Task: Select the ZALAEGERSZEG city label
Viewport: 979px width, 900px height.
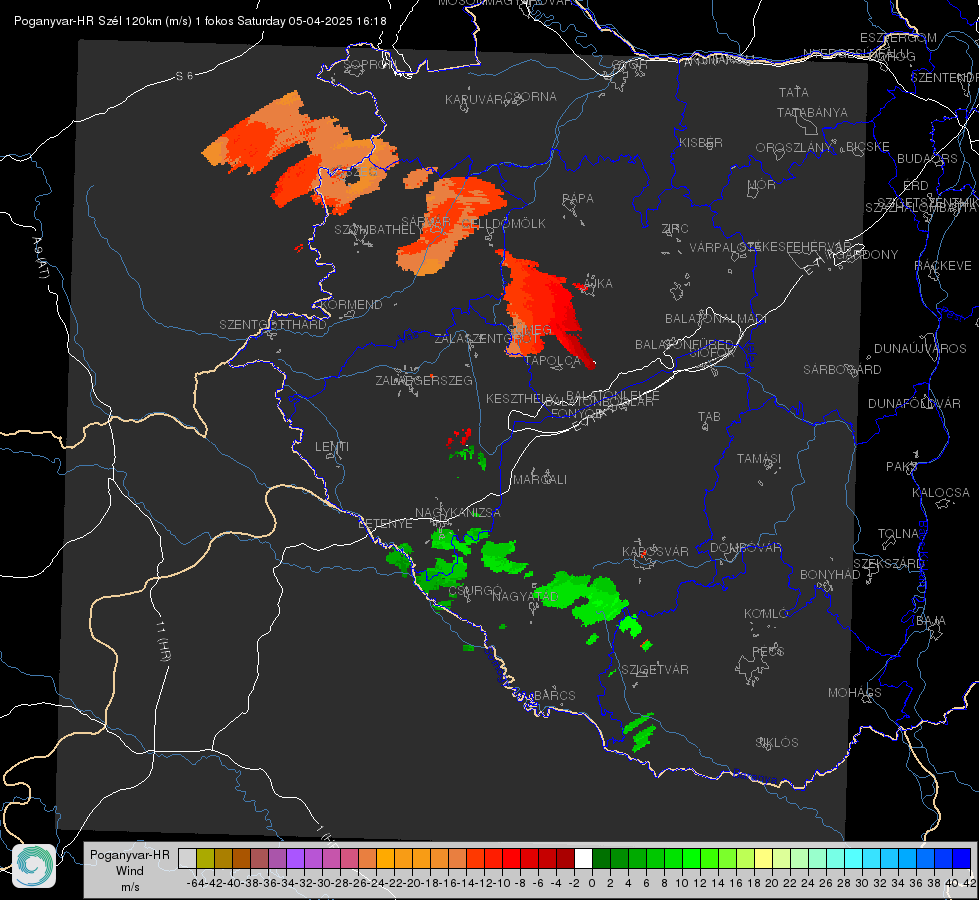Action: [424, 380]
